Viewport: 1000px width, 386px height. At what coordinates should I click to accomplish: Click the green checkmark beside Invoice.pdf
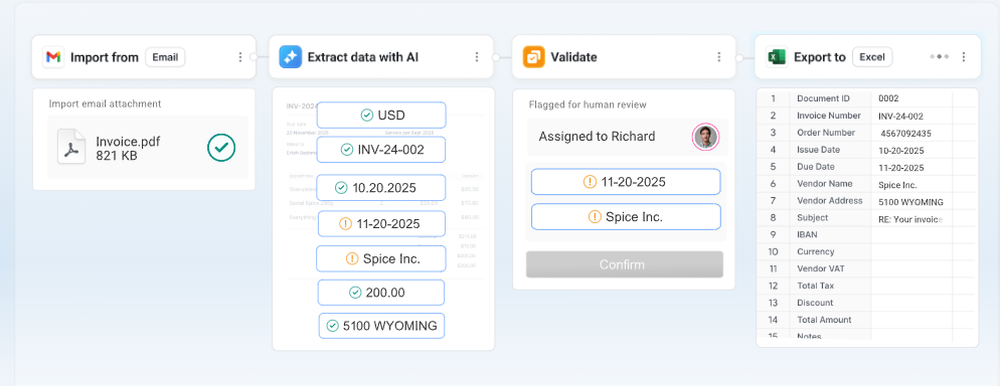[x=221, y=147]
